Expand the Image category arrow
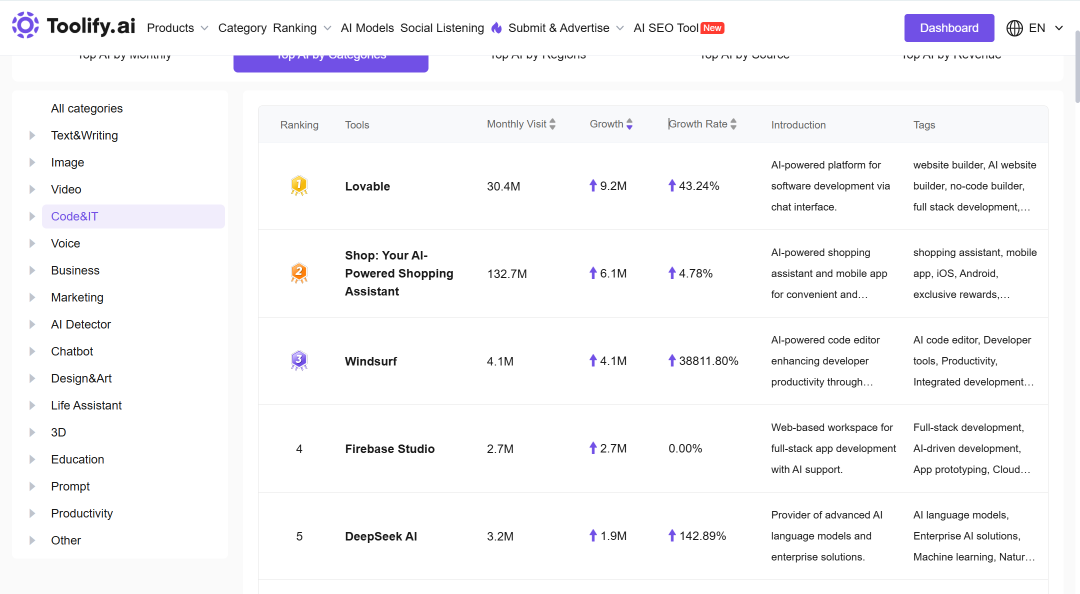The image size is (1080, 594). click(32, 163)
